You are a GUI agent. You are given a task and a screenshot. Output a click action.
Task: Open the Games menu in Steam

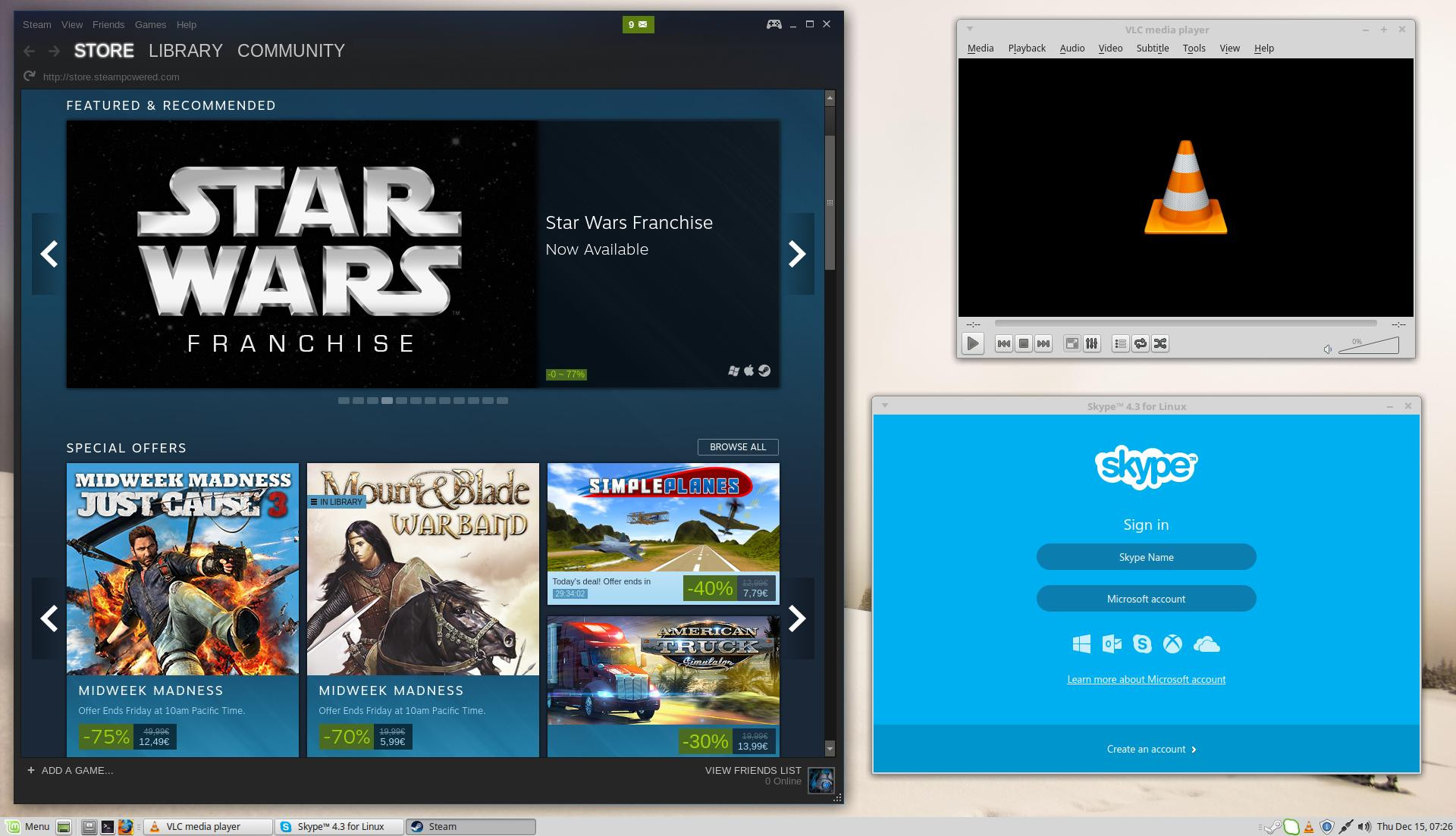coord(150,24)
